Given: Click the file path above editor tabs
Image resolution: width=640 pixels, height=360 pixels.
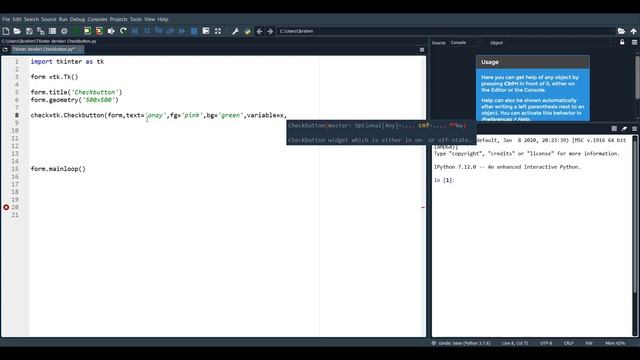Looking at the screenshot, I should click(49, 41).
